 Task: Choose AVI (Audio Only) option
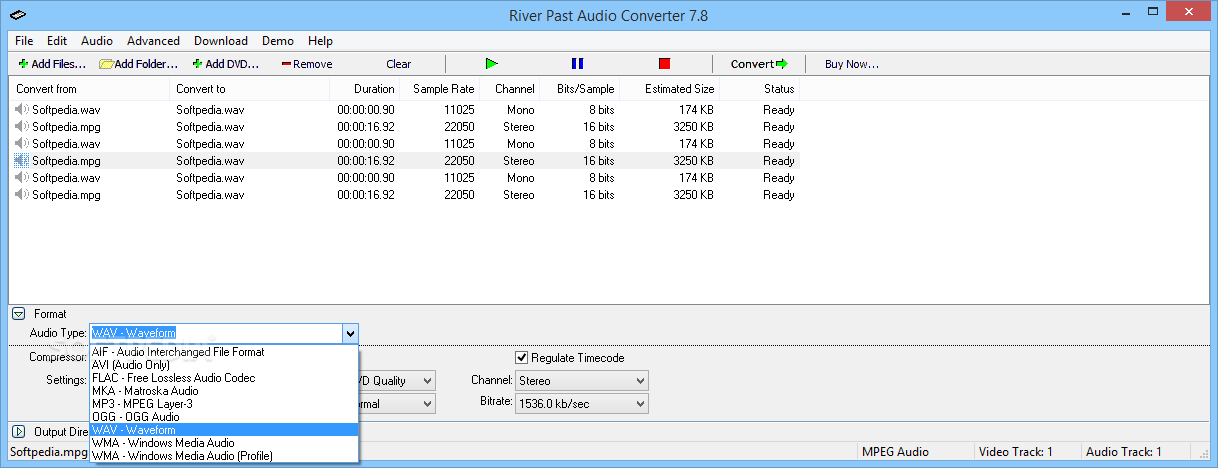pyautogui.click(x=223, y=365)
